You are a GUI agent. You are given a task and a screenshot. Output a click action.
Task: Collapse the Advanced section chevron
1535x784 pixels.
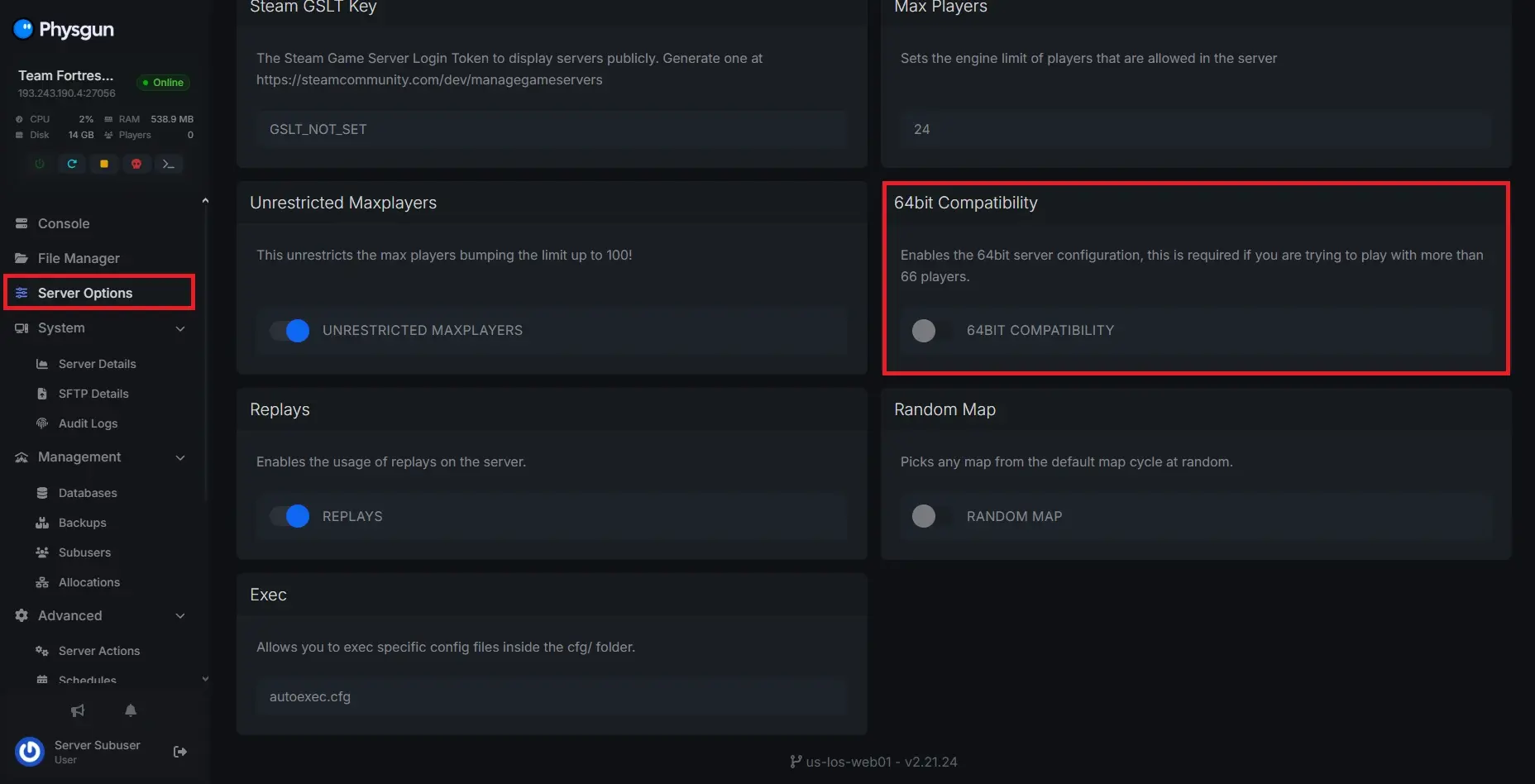180,616
